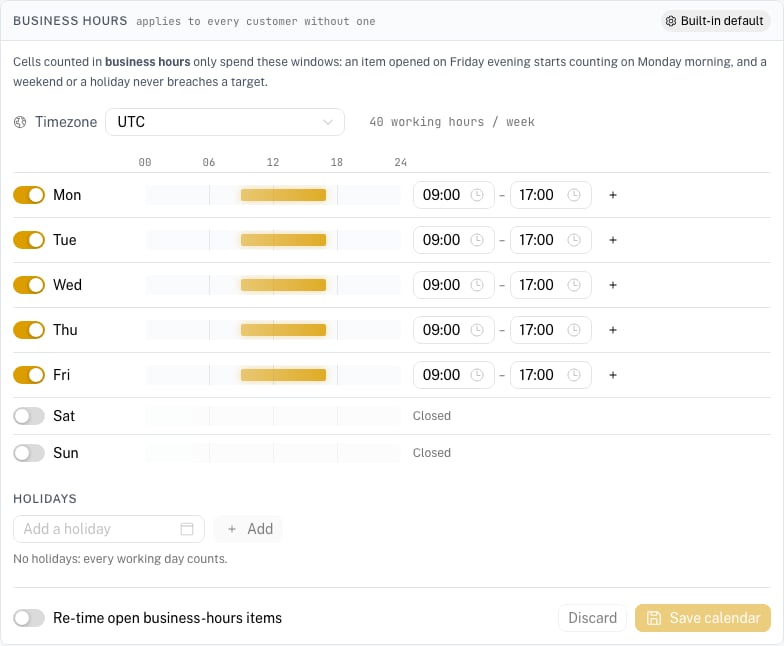Edit Thursday's 09:00 start time field
Screen dimensions: 784x646
[454, 330]
